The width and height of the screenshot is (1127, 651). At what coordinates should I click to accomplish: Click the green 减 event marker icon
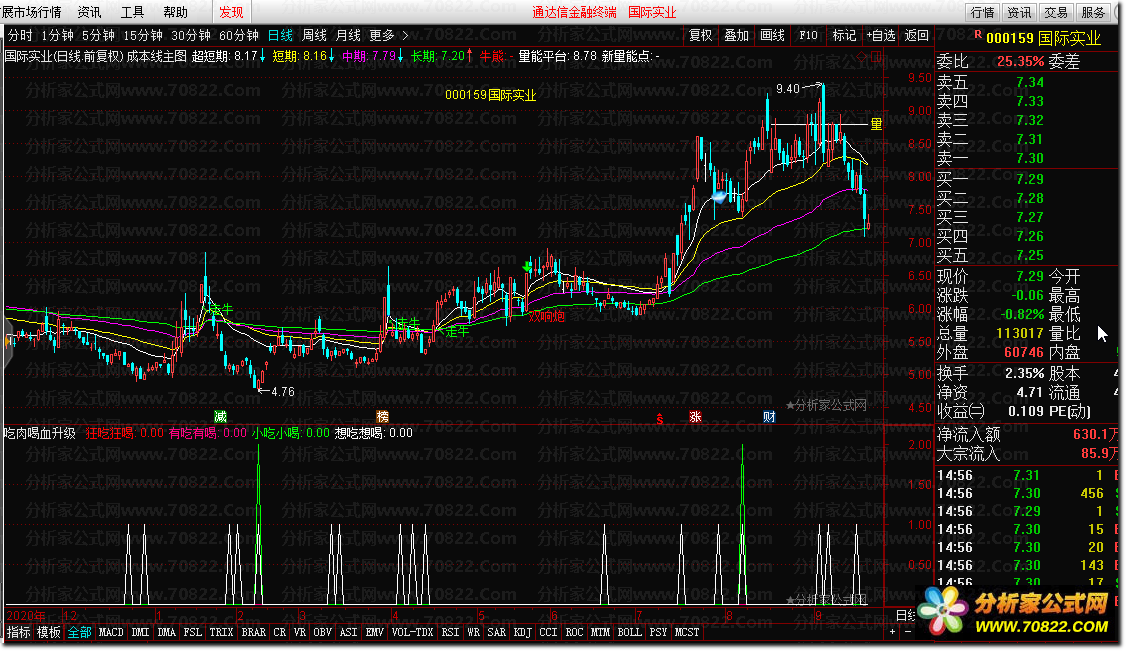[221, 417]
